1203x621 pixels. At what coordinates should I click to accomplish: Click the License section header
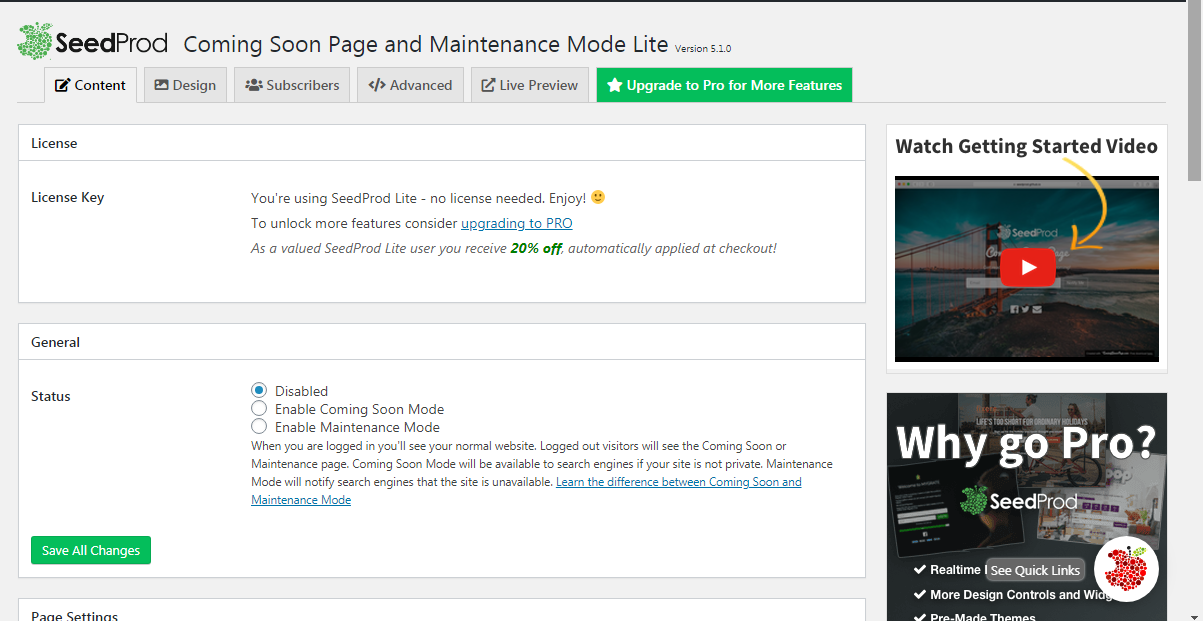[x=442, y=143]
